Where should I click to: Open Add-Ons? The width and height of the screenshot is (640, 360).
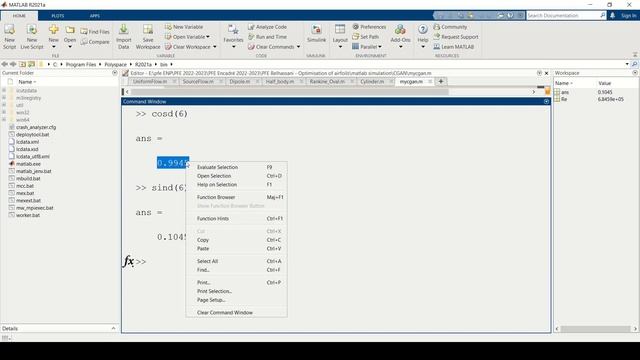pyautogui.click(x=400, y=37)
